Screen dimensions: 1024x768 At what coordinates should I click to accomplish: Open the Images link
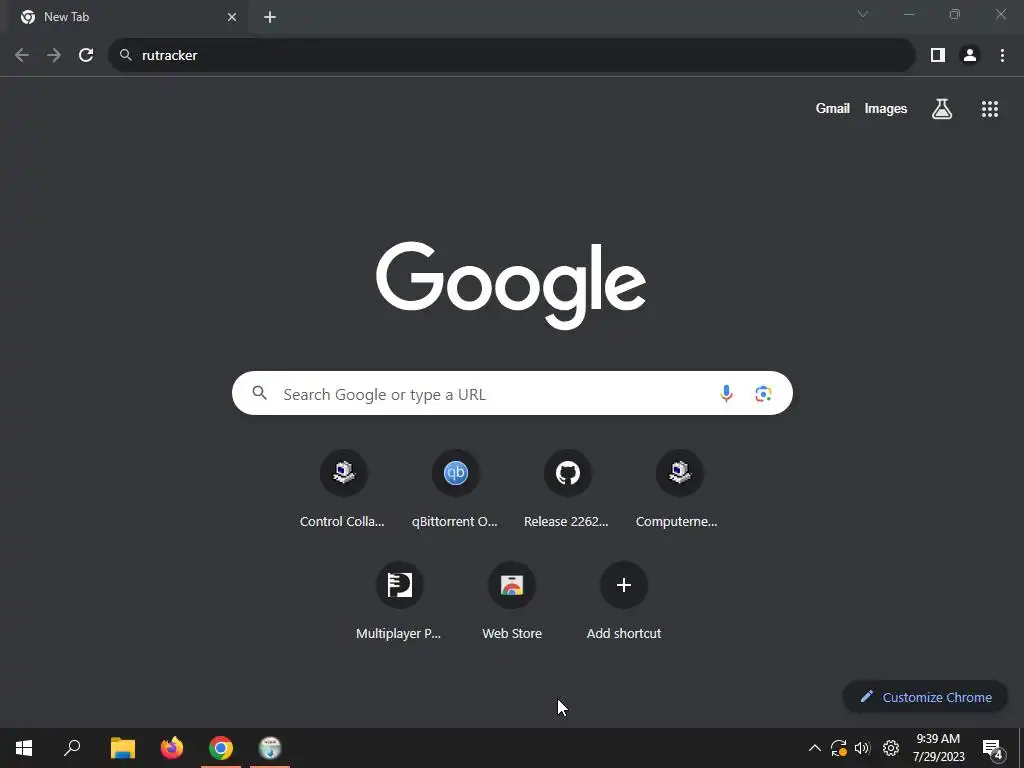click(886, 108)
